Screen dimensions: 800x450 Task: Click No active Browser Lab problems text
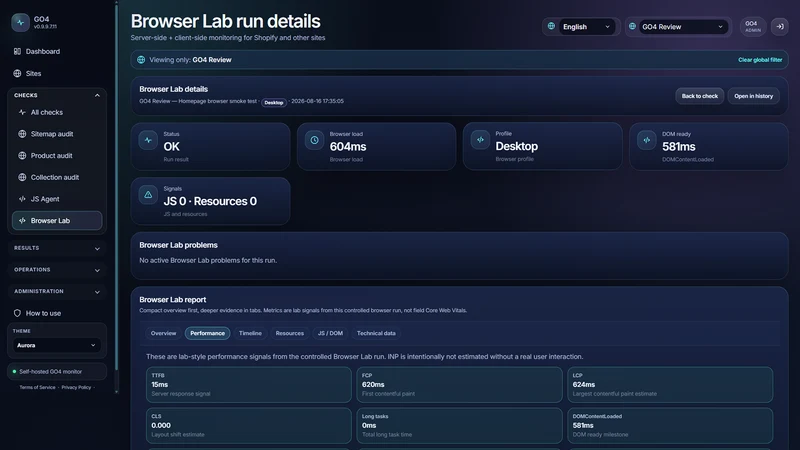coord(208,260)
